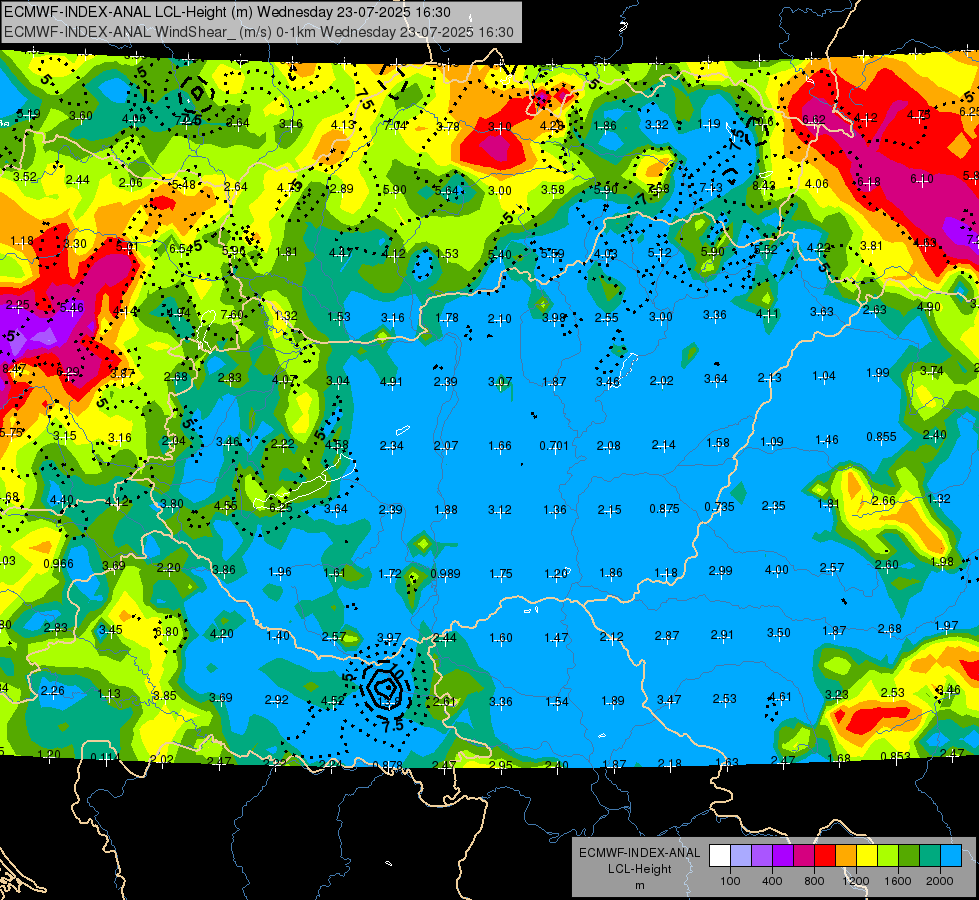Click the wind shear value '5.19'

click(x=29, y=114)
